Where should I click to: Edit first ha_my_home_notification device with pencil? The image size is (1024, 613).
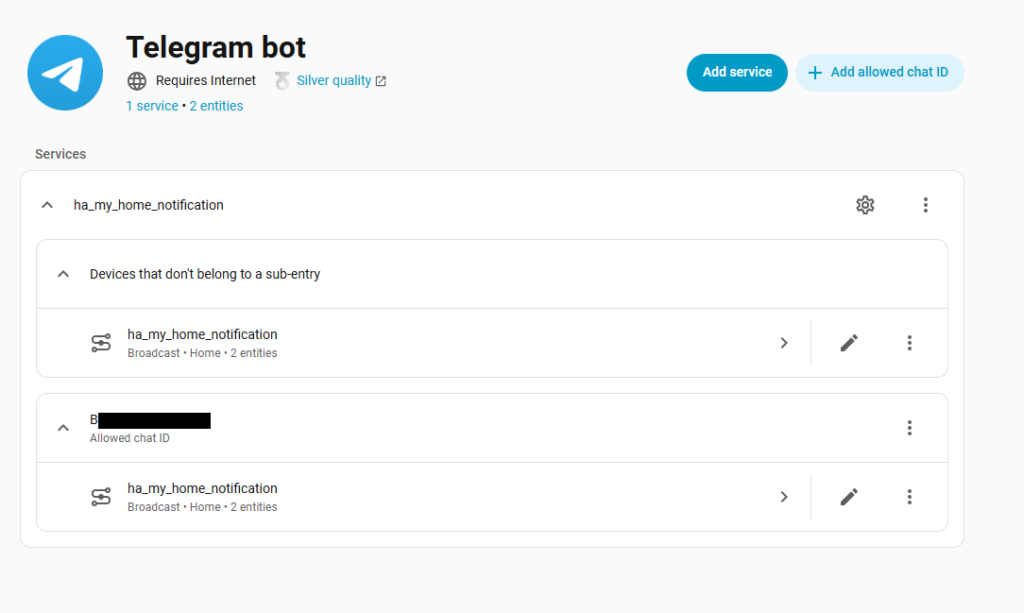tap(849, 343)
